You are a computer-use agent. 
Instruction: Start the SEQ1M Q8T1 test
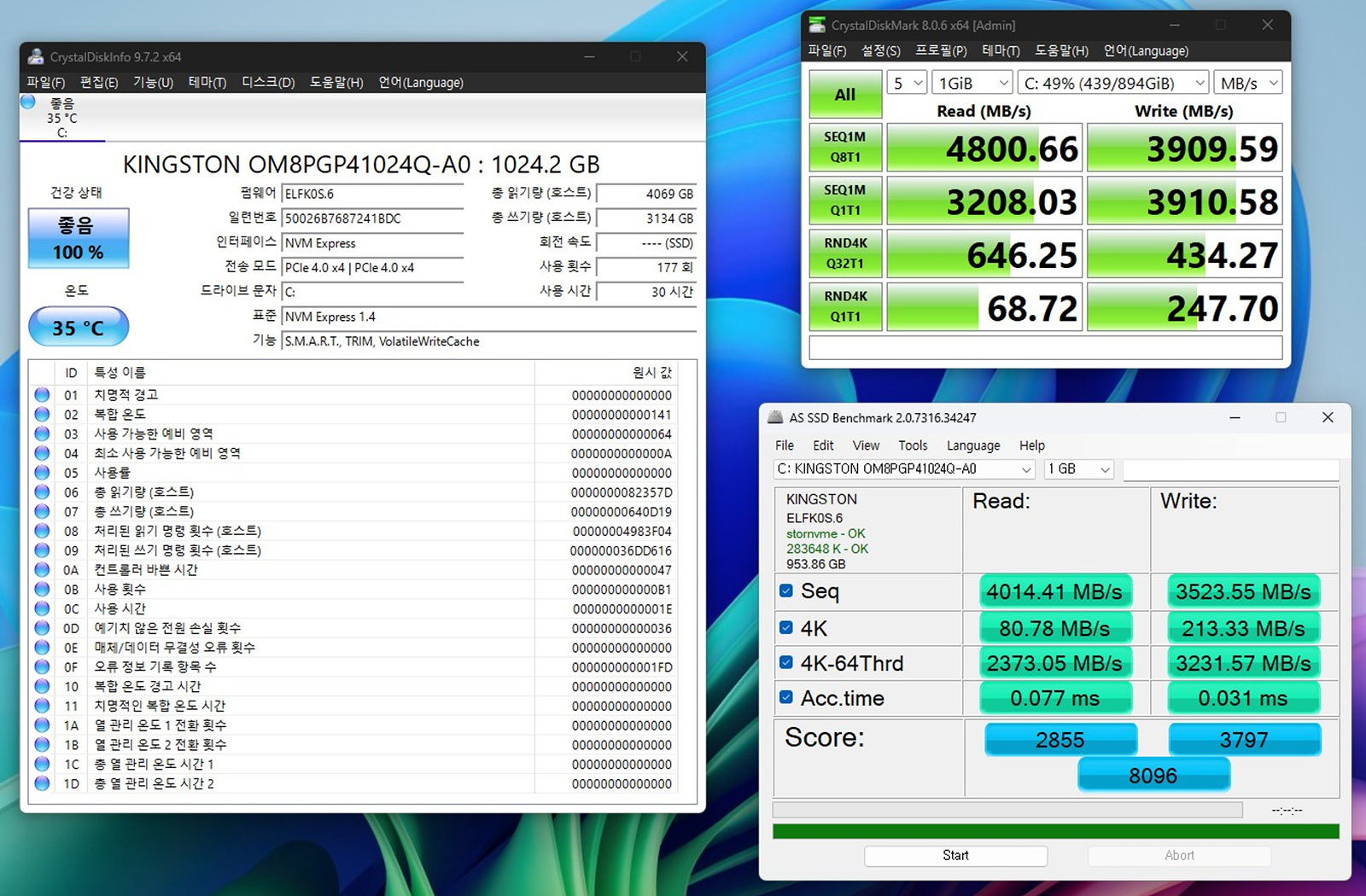pyautogui.click(x=845, y=147)
